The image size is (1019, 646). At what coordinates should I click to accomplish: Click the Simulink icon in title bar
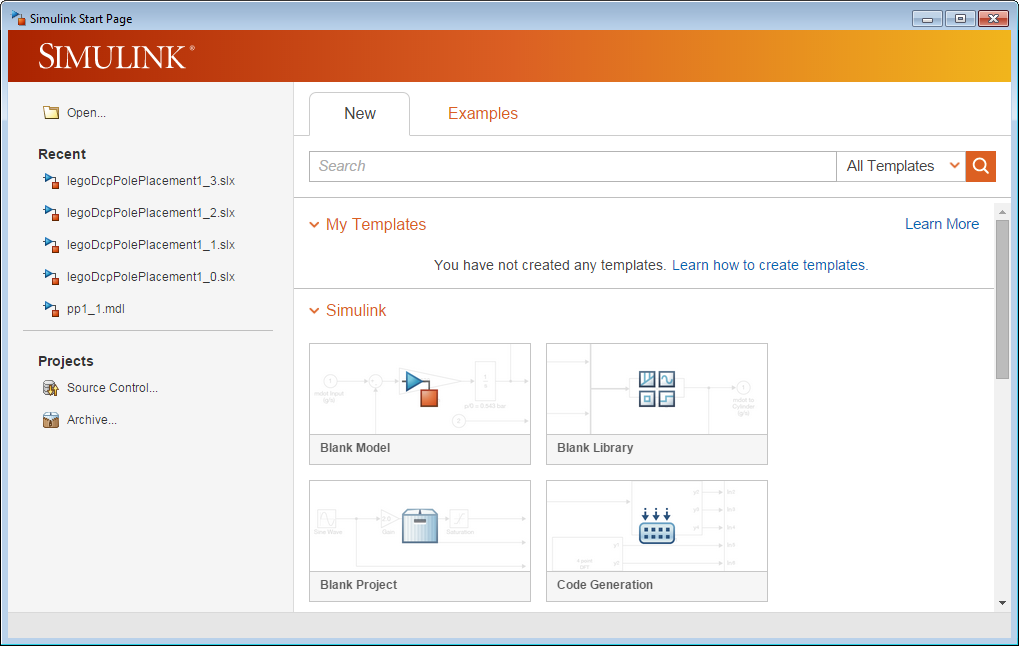pyautogui.click(x=18, y=18)
